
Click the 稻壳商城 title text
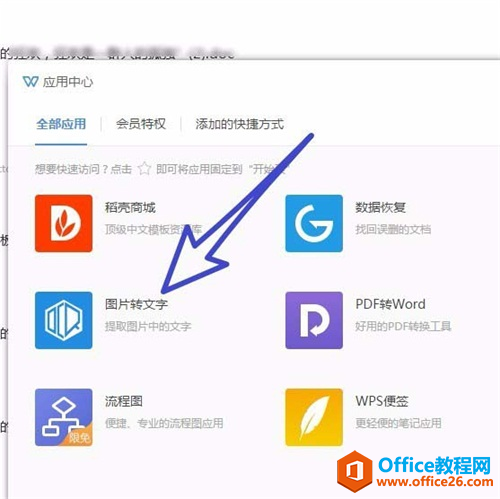pyautogui.click(x=130, y=207)
